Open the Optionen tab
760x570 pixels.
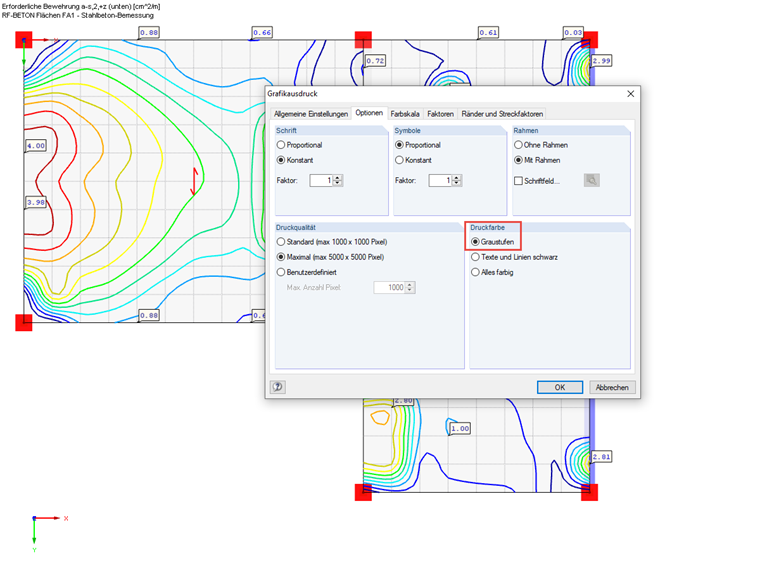[369, 113]
